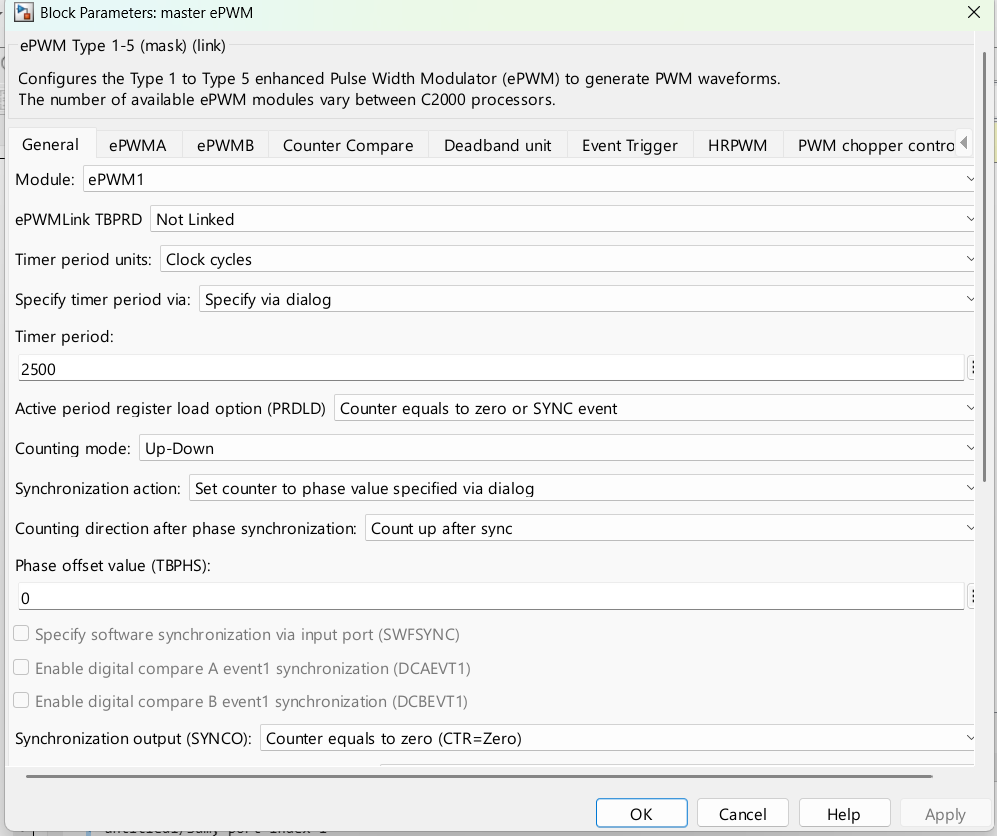The height and width of the screenshot is (836, 997).
Task: Open Timer period options menu dots
Action: point(972,367)
